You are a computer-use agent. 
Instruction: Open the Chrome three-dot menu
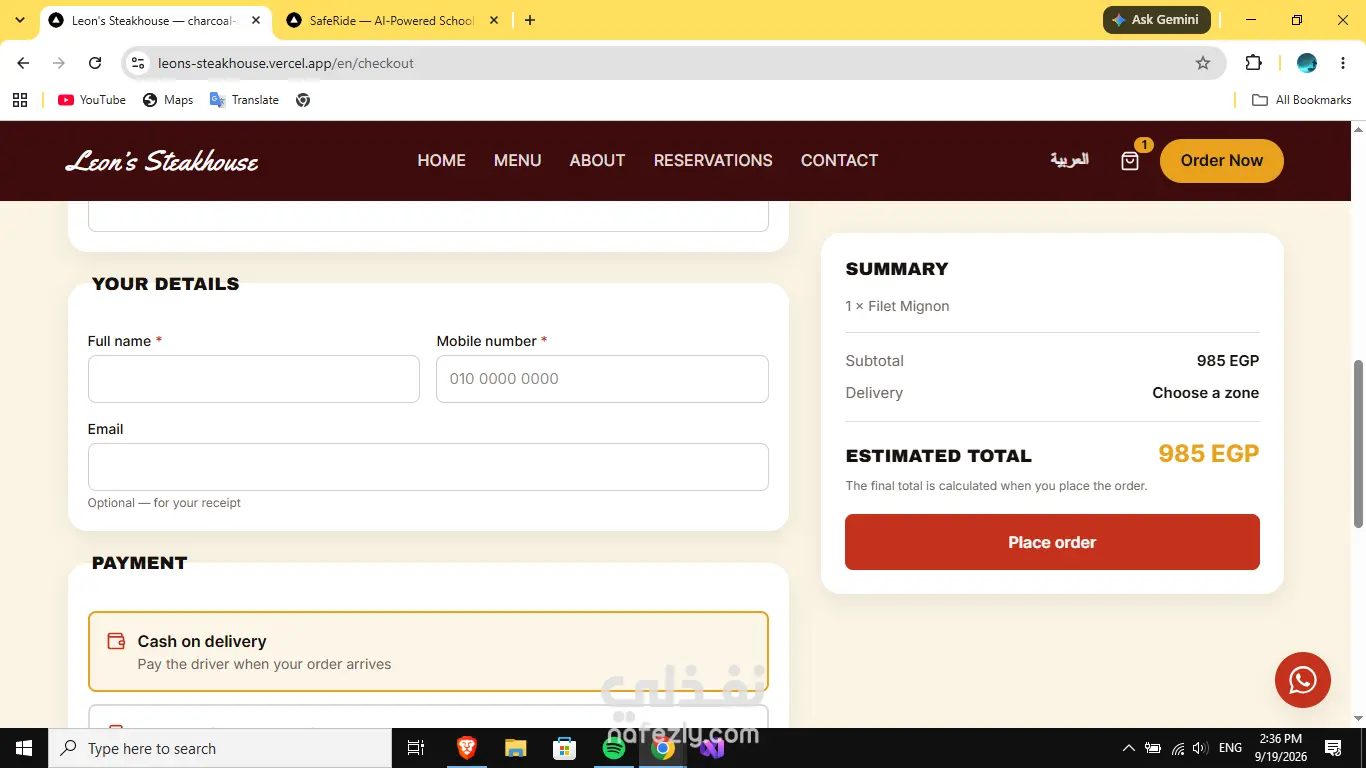click(1343, 63)
